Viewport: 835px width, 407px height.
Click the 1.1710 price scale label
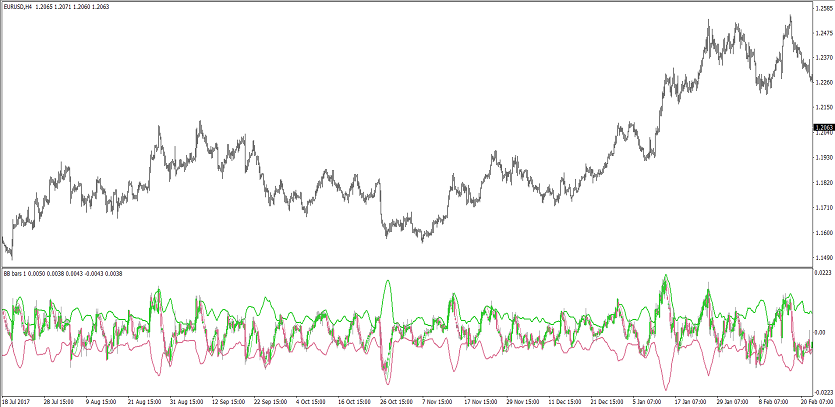824,208
